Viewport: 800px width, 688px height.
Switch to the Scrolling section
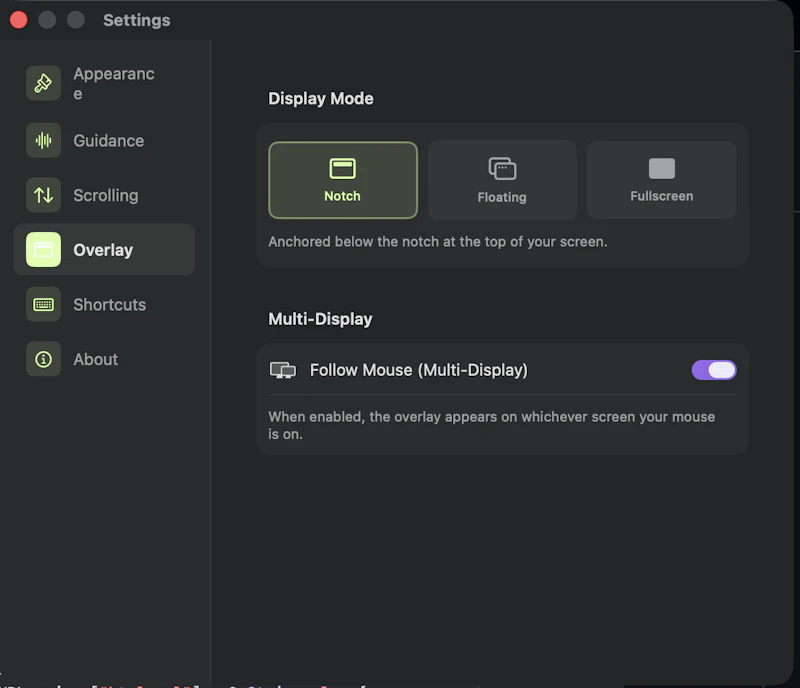point(104,195)
